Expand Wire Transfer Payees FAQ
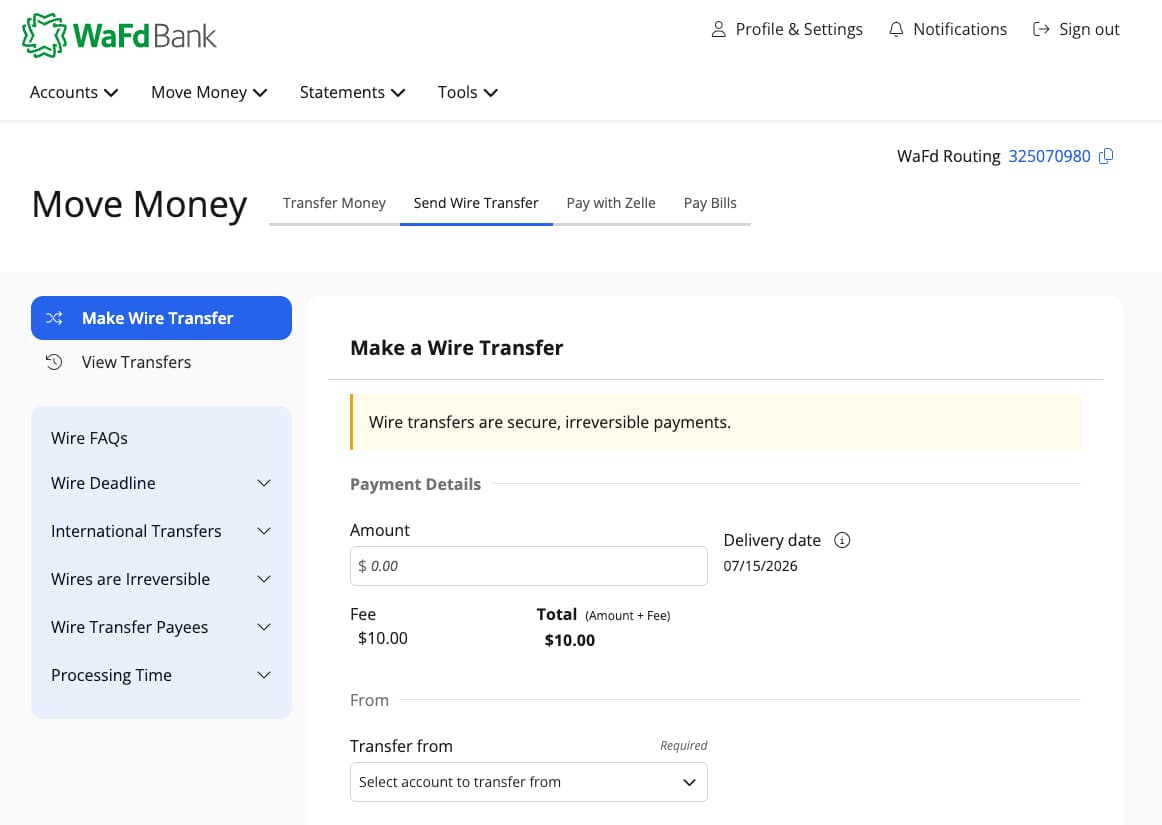This screenshot has height=825, width=1162. [162, 627]
